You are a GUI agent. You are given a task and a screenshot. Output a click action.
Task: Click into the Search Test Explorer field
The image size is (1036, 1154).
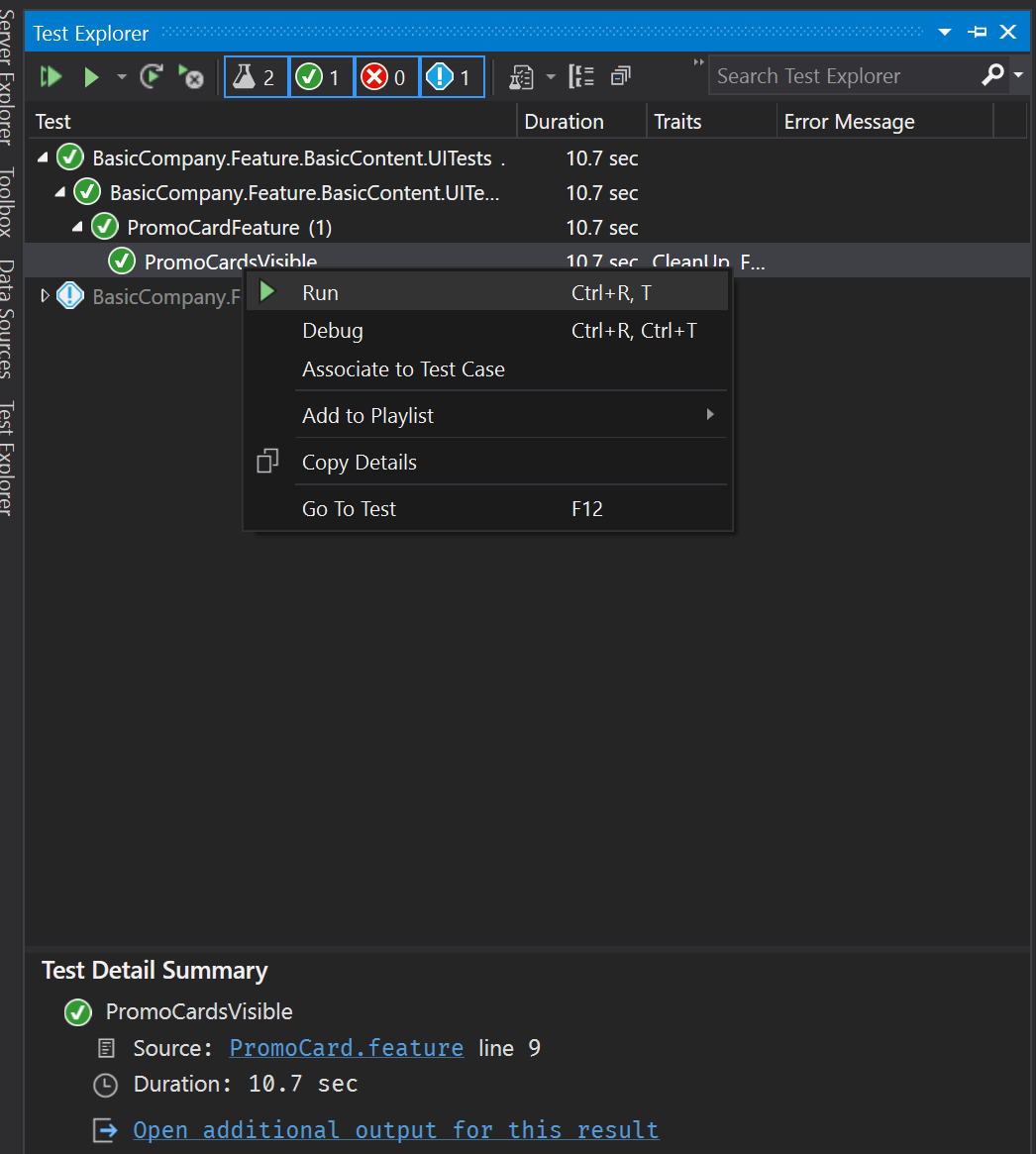[x=842, y=76]
